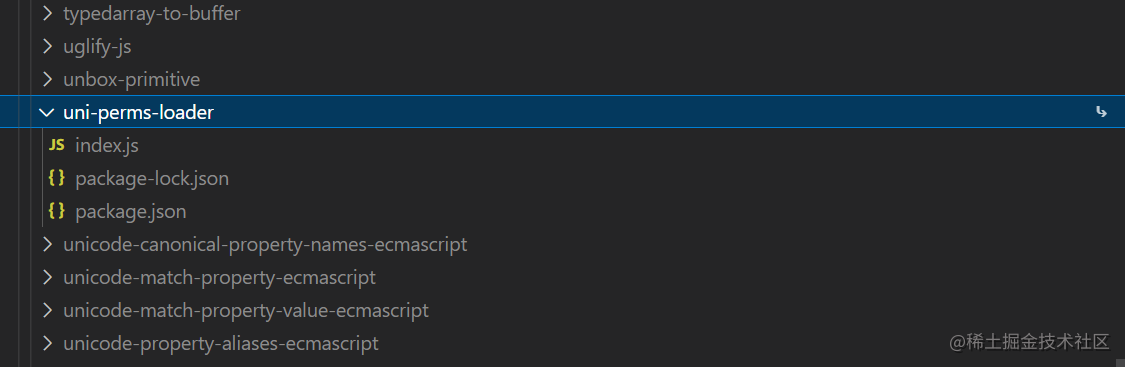The image size is (1125, 367).
Task: Expand unicode-property-aliases-ecmascript chevron
Action: [x=47, y=343]
